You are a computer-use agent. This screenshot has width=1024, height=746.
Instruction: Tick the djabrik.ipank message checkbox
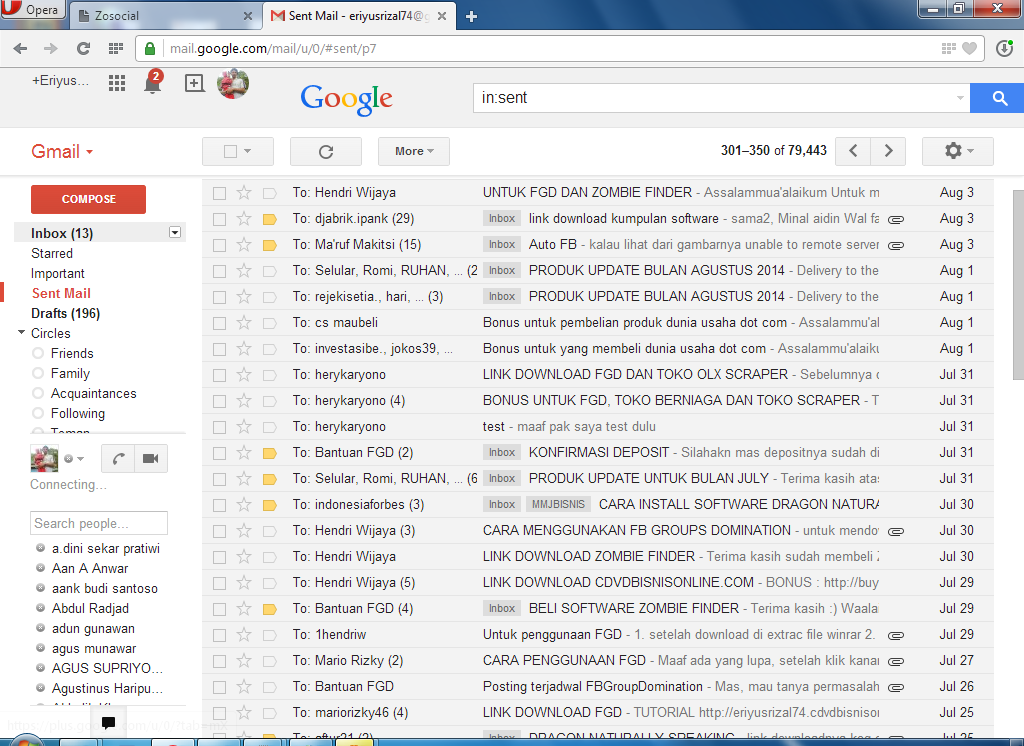click(219, 219)
